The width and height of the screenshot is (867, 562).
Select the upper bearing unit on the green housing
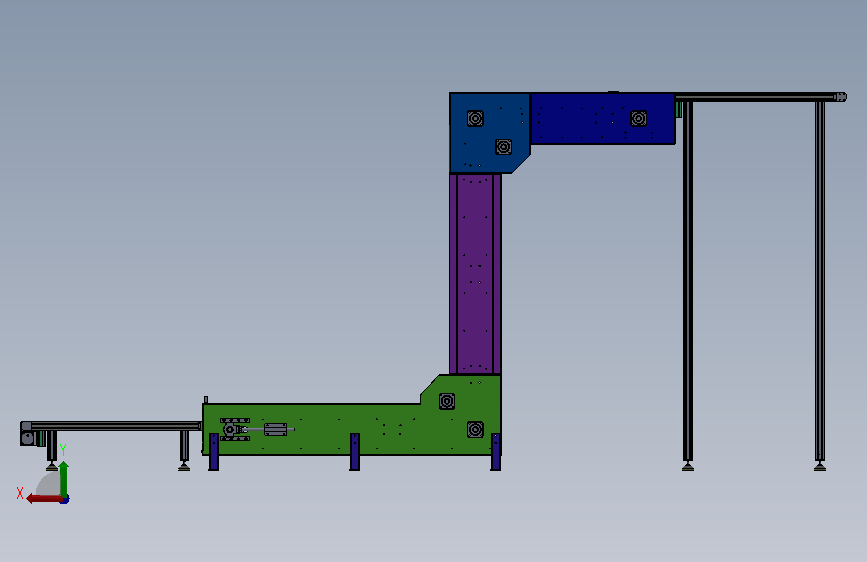click(447, 401)
